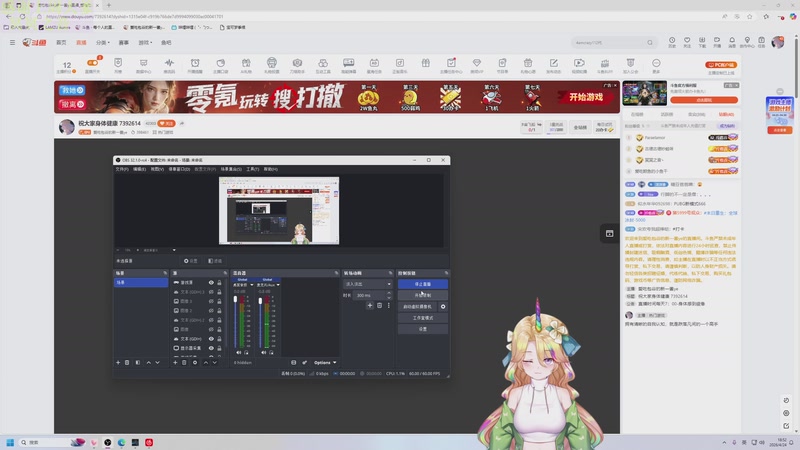
Task: Click the blue 停止直播 button in OBS
Action: click(x=422, y=284)
